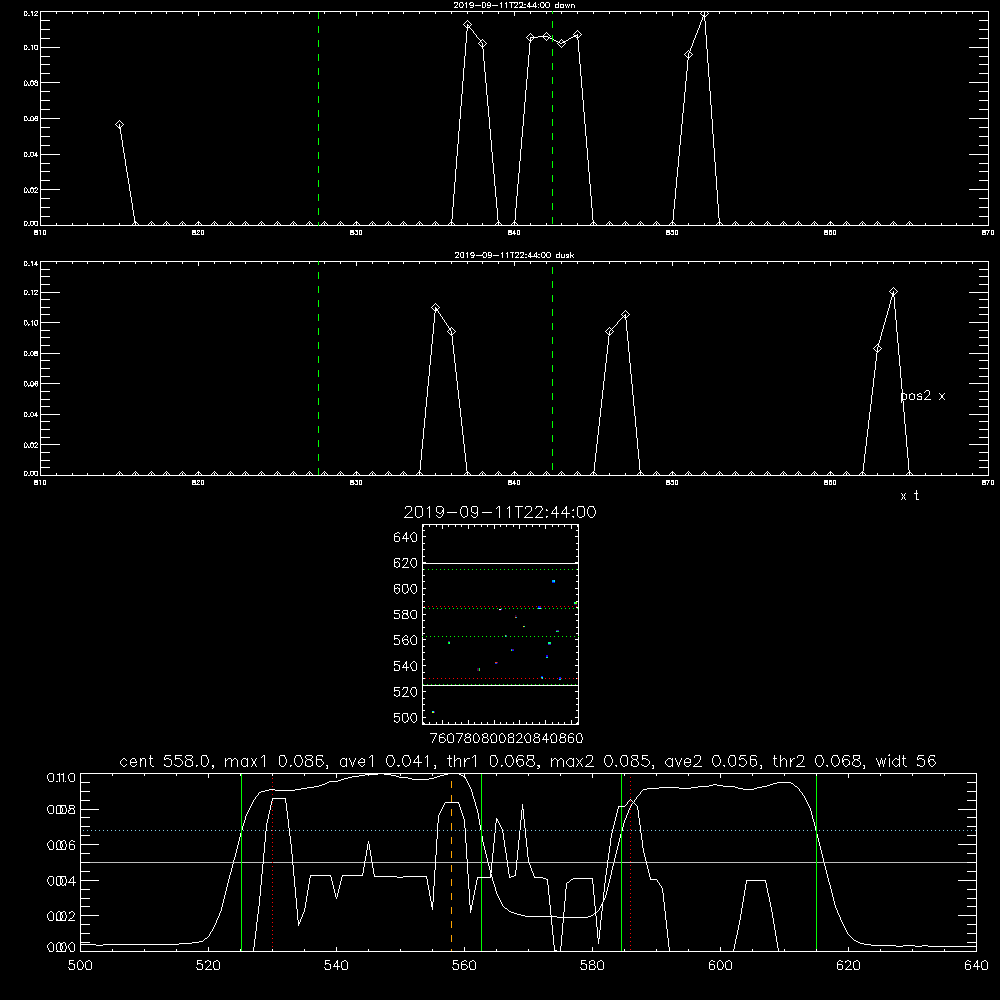Click the left green dashed vertical line in dawn plot
Image resolution: width=1000 pixels, height=1000 pixels.
318,118
